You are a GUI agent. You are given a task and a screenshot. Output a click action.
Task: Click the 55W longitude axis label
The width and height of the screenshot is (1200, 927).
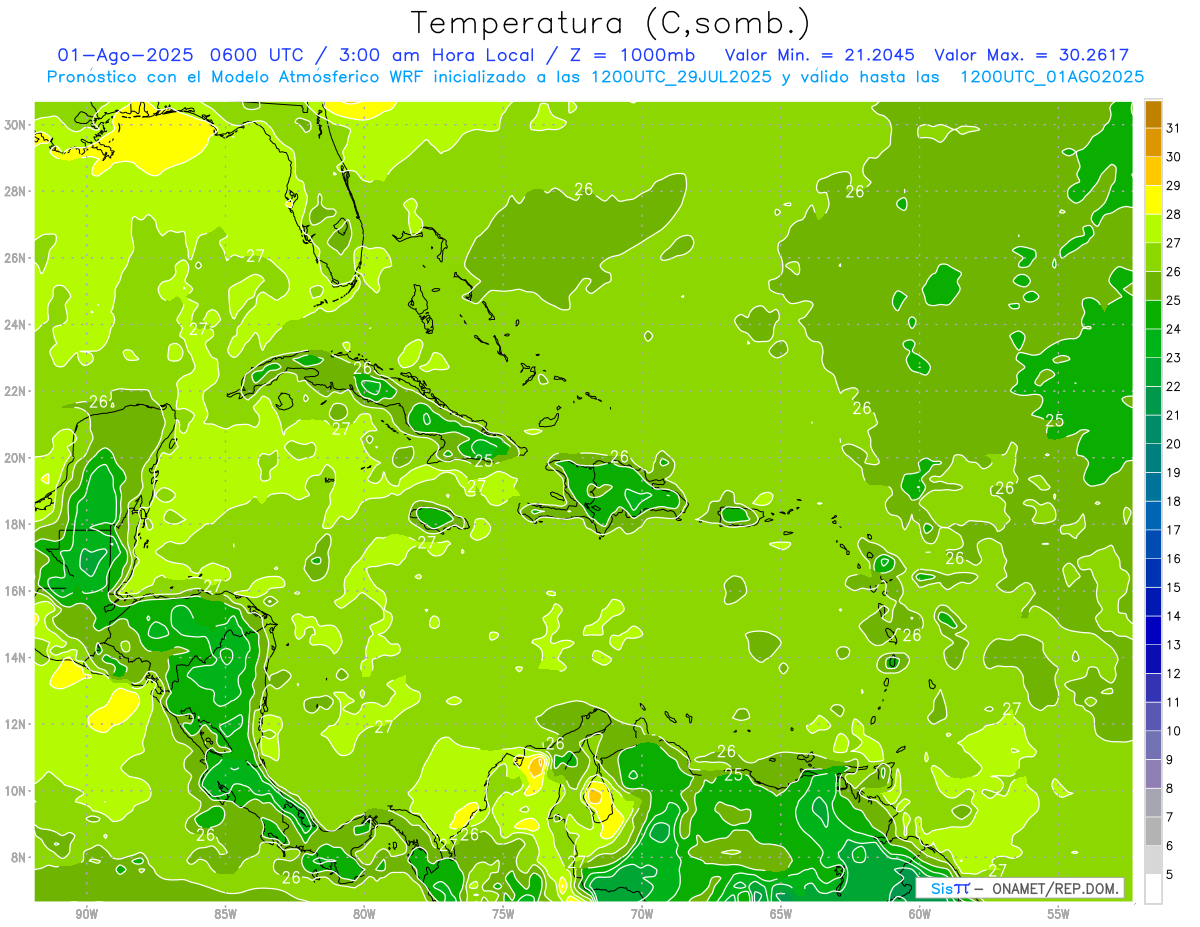1058,914
